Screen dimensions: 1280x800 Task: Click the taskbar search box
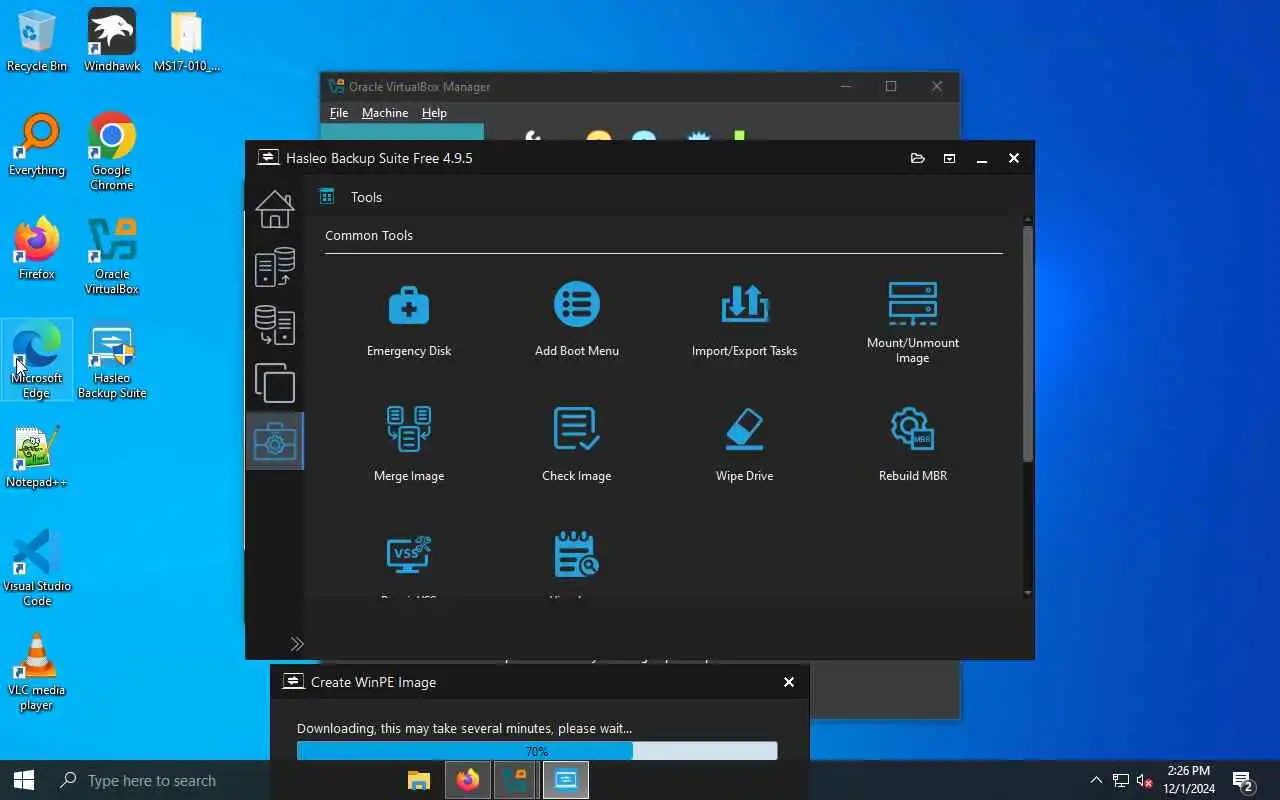[x=220, y=780]
